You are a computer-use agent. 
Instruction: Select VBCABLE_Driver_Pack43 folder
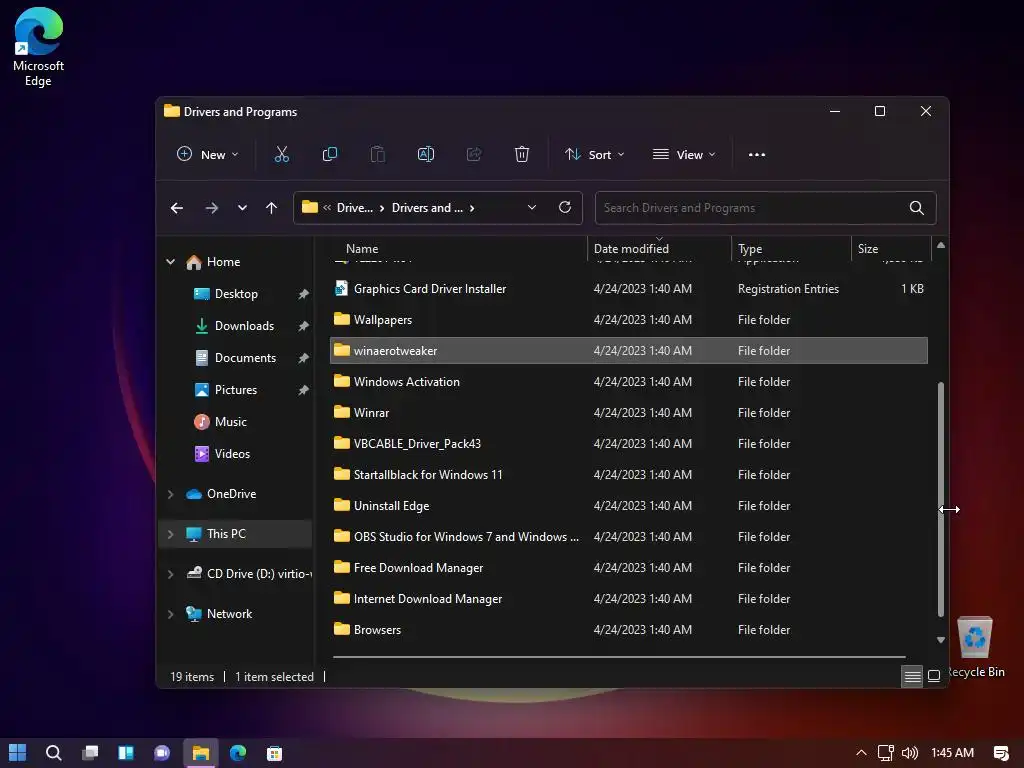(x=628, y=444)
